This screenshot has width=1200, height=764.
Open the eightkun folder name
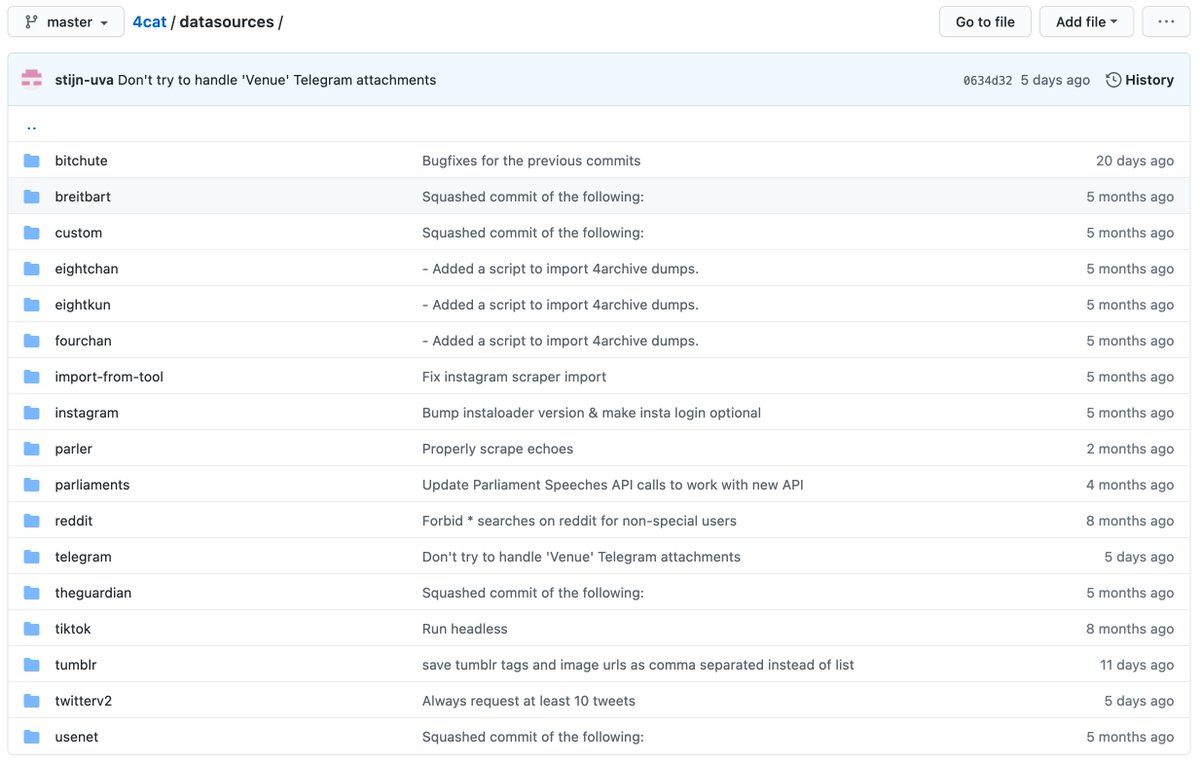pyautogui.click(x=84, y=305)
